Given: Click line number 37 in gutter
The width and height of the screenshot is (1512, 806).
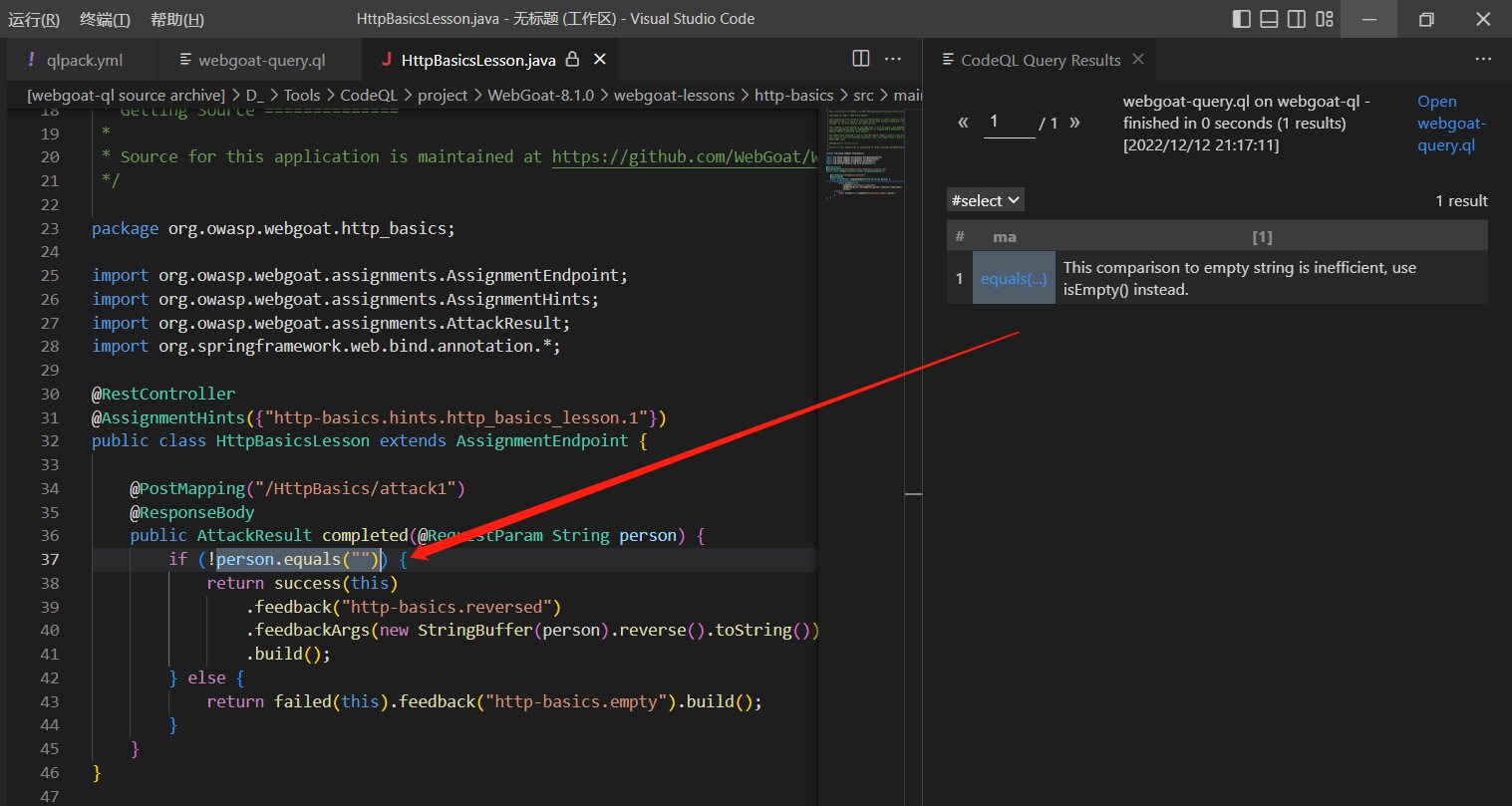Looking at the screenshot, I should (x=50, y=559).
